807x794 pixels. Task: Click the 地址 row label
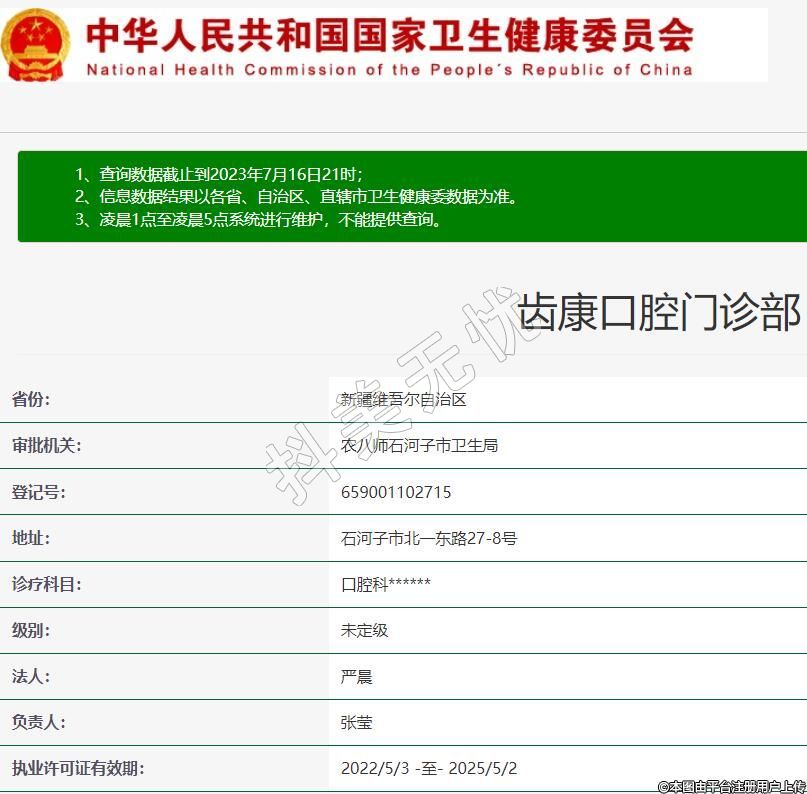click(x=31, y=538)
